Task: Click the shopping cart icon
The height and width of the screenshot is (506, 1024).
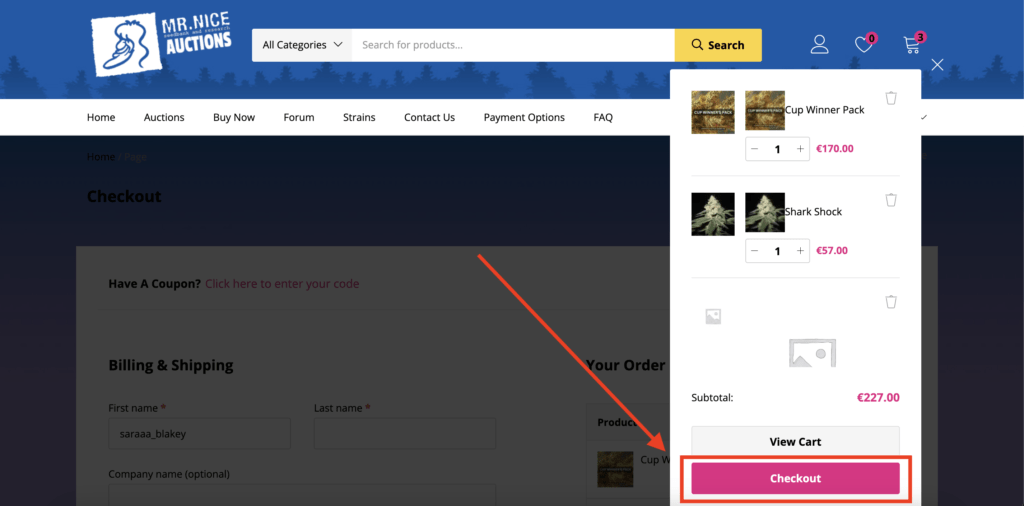Action: coord(912,44)
